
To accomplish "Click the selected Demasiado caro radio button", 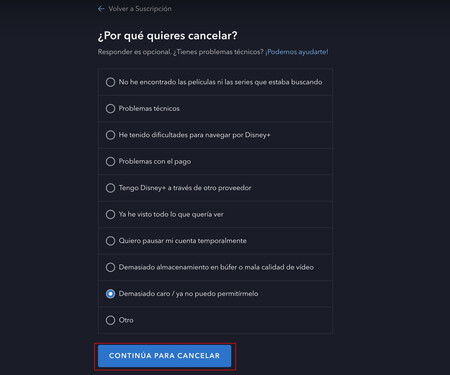I will (x=110, y=294).
